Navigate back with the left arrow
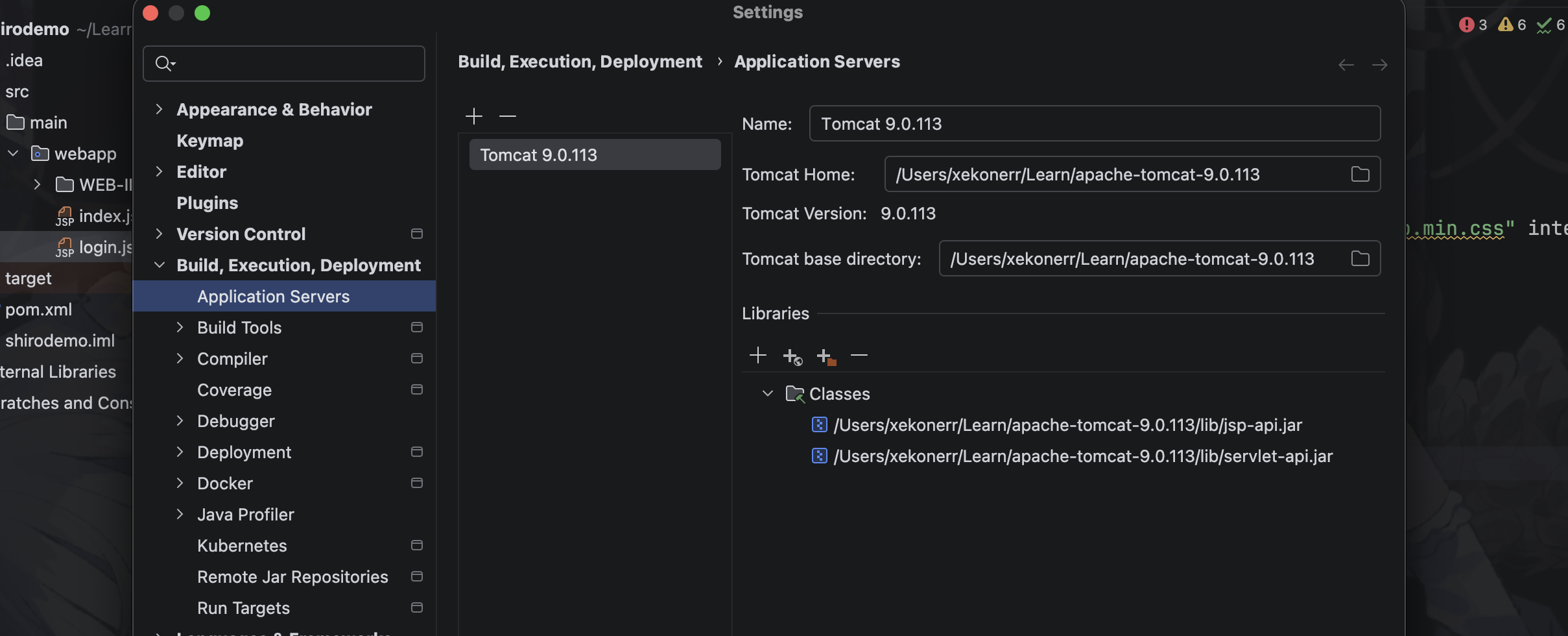 (x=1346, y=65)
